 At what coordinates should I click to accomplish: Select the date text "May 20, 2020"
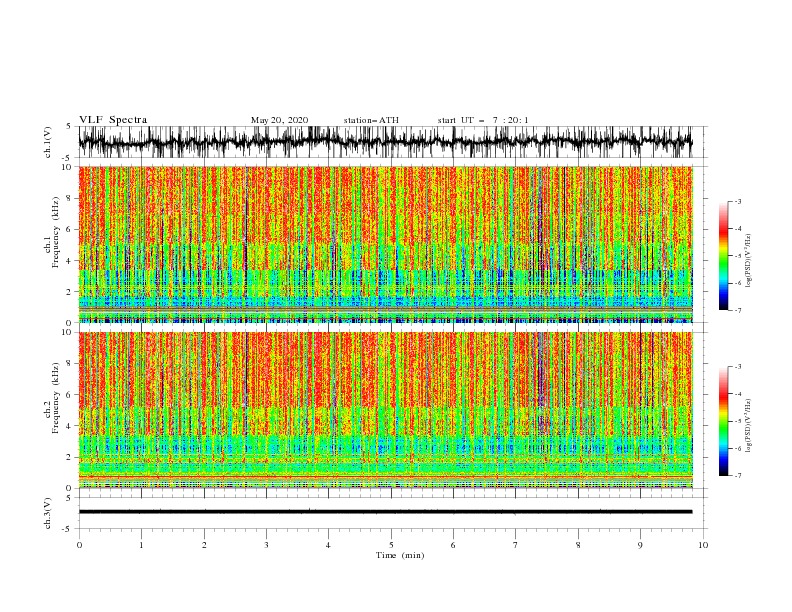279,120
